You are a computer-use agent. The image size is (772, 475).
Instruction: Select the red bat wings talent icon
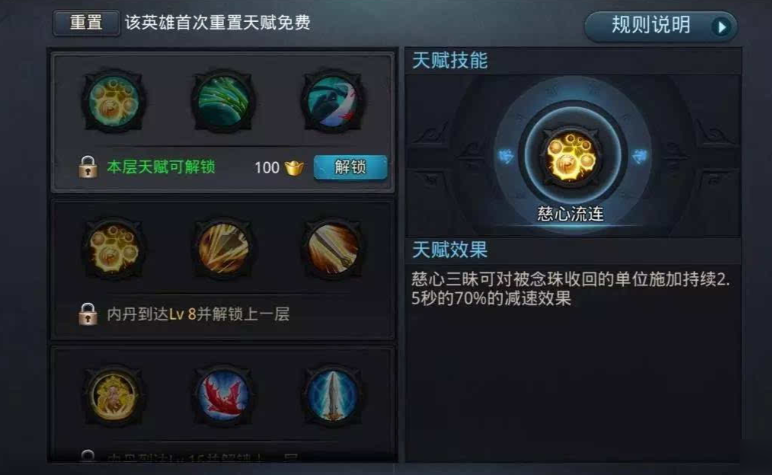coord(223,395)
